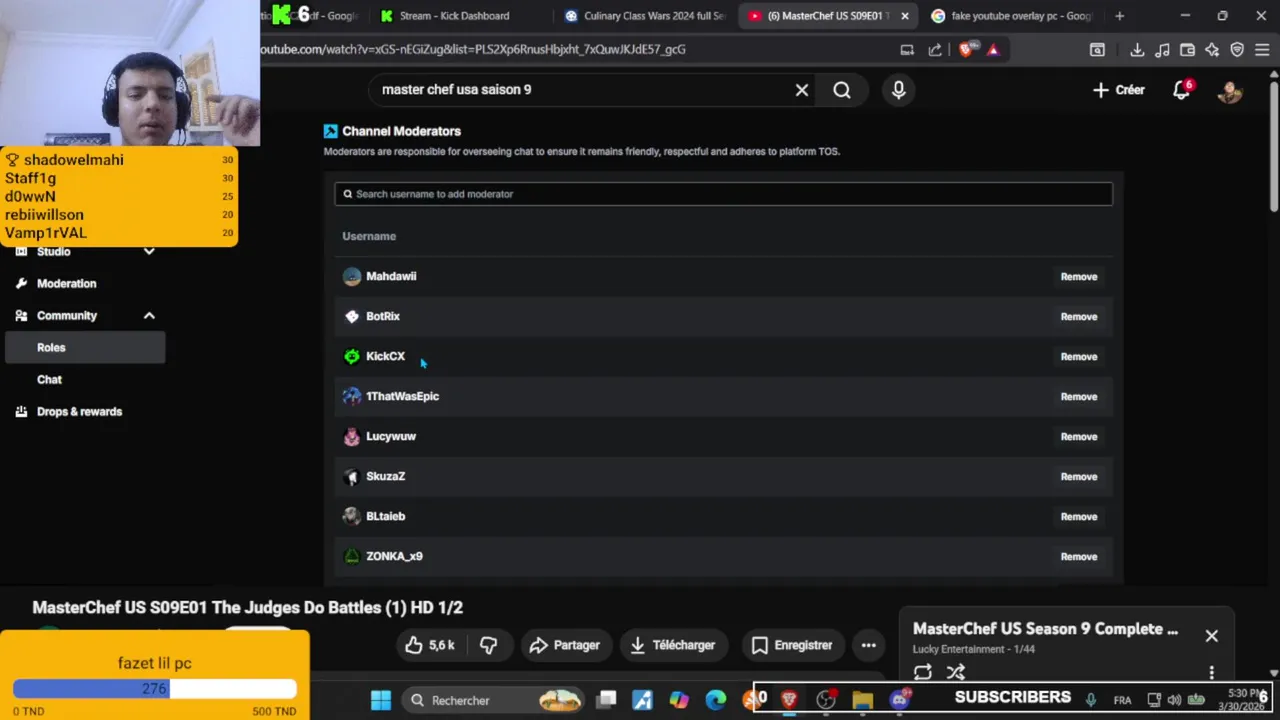The width and height of the screenshot is (1280, 720).
Task: Click Partager to share video
Action: point(565,646)
